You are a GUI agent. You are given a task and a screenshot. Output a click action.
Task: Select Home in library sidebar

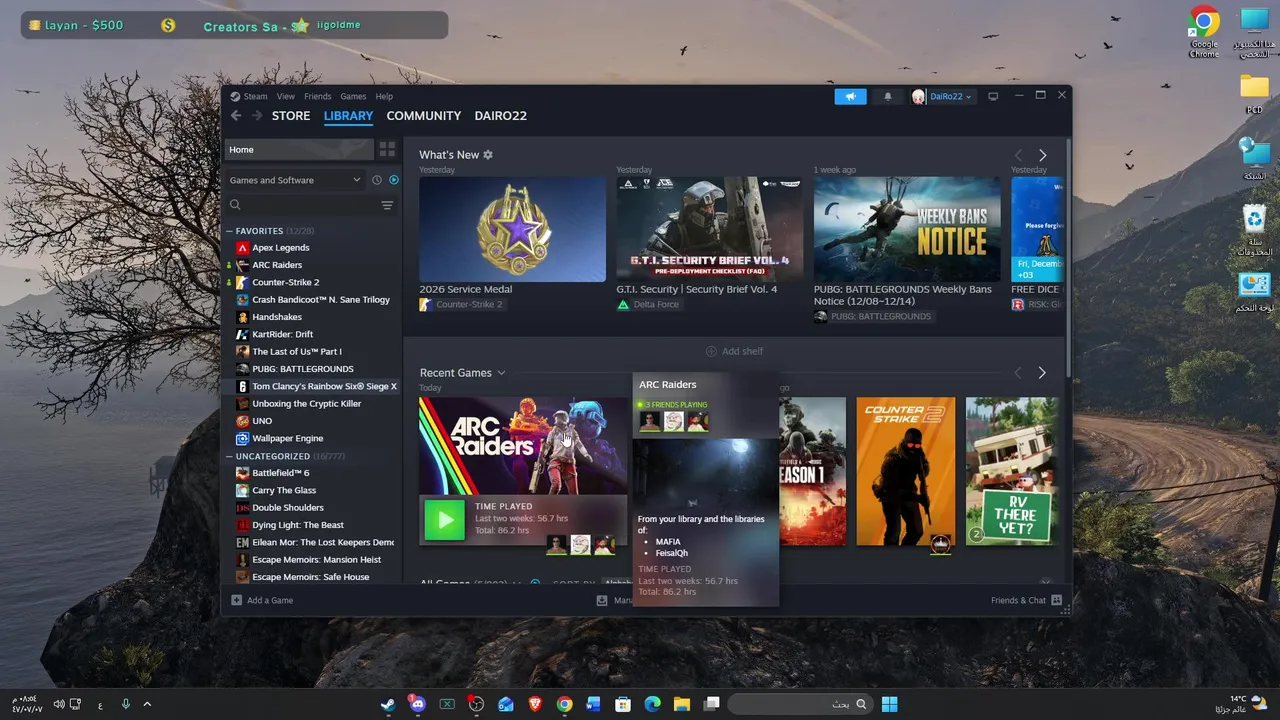pos(298,150)
